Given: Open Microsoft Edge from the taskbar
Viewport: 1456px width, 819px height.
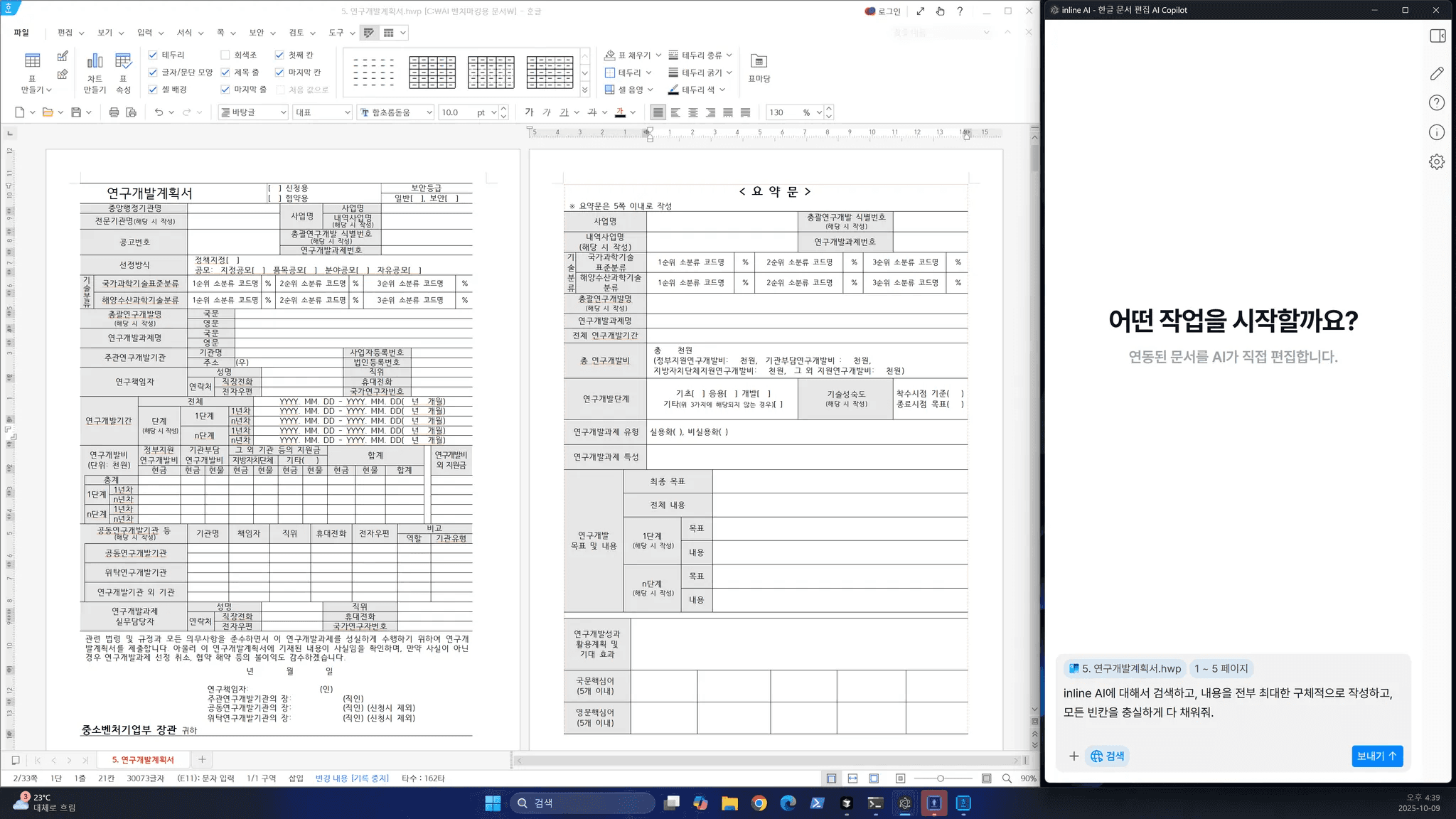Looking at the screenshot, I should tap(788, 803).
